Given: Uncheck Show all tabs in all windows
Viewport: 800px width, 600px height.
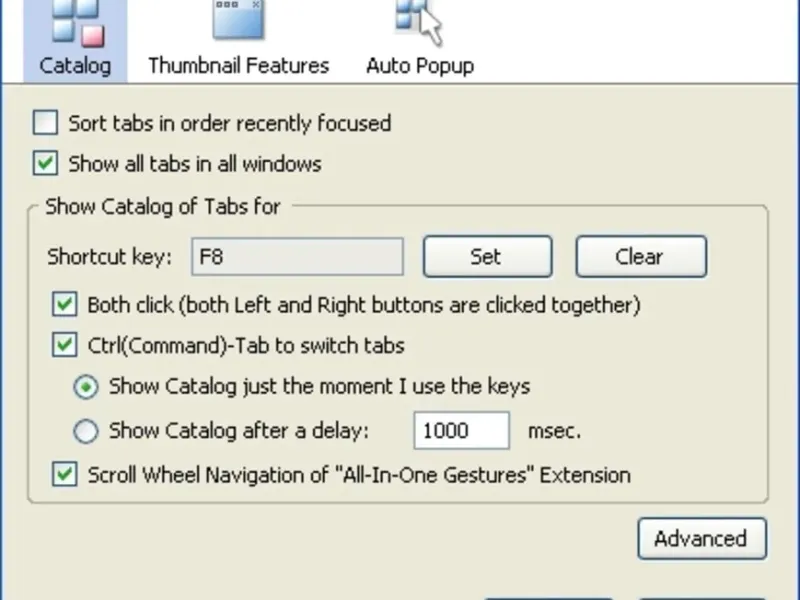Looking at the screenshot, I should pyautogui.click(x=46, y=163).
